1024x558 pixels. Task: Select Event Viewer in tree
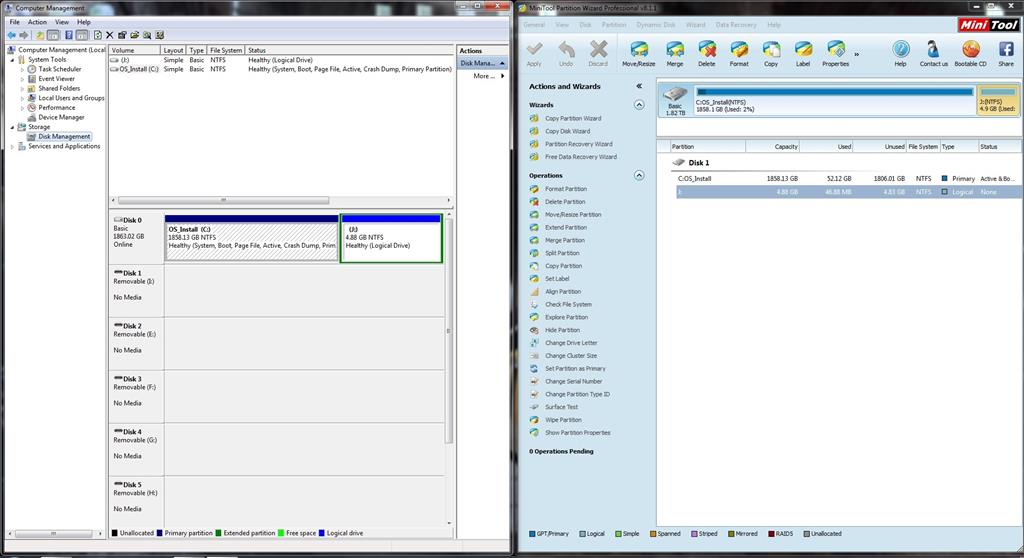(x=56, y=79)
